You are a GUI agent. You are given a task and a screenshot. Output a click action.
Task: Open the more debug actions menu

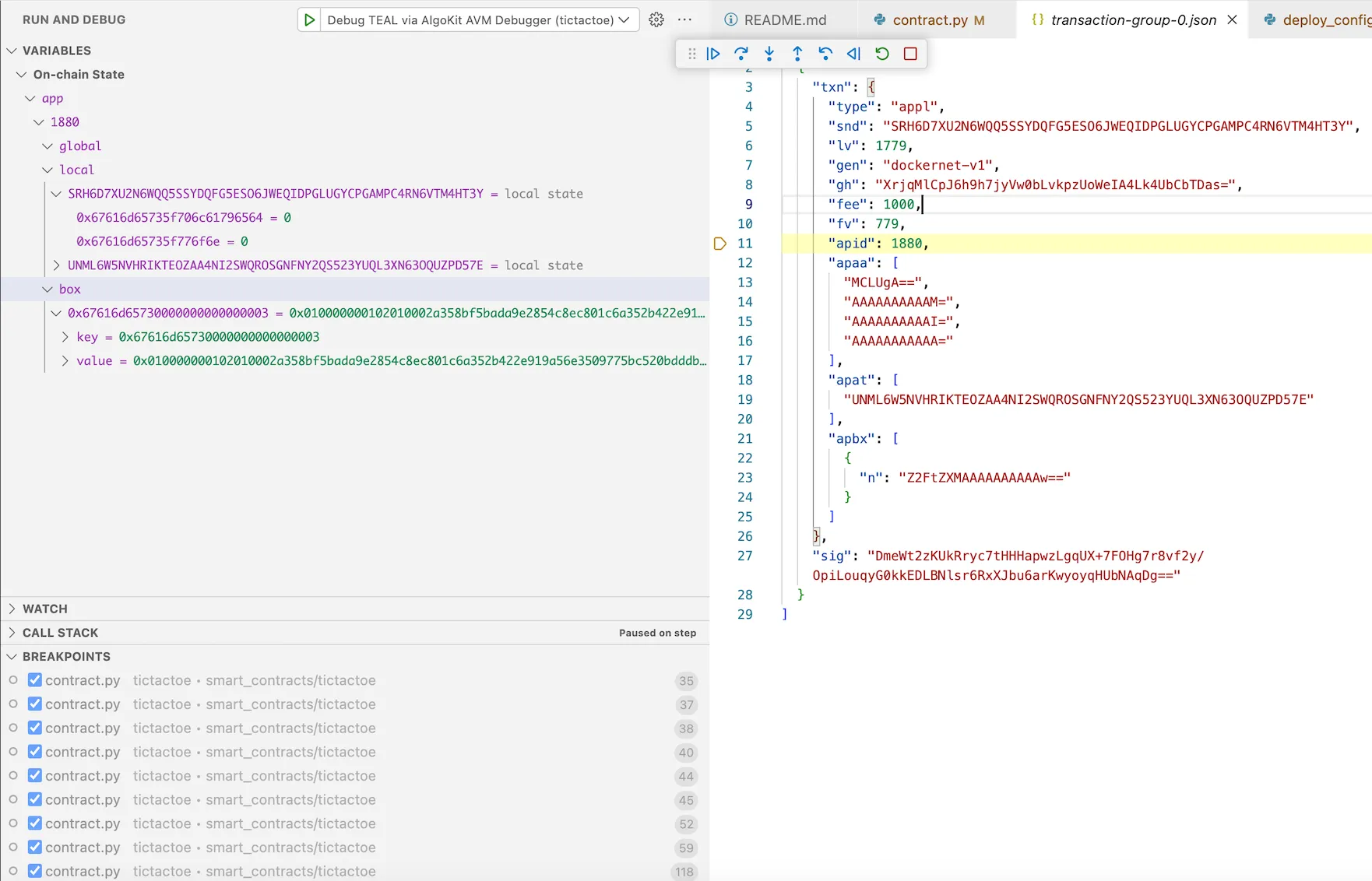click(x=684, y=19)
